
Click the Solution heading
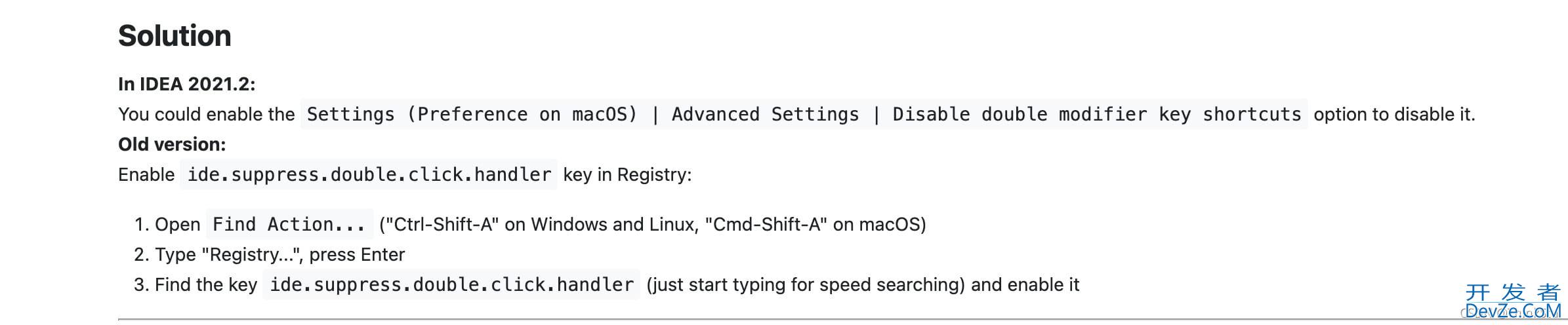pyautogui.click(x=175, y=36)
